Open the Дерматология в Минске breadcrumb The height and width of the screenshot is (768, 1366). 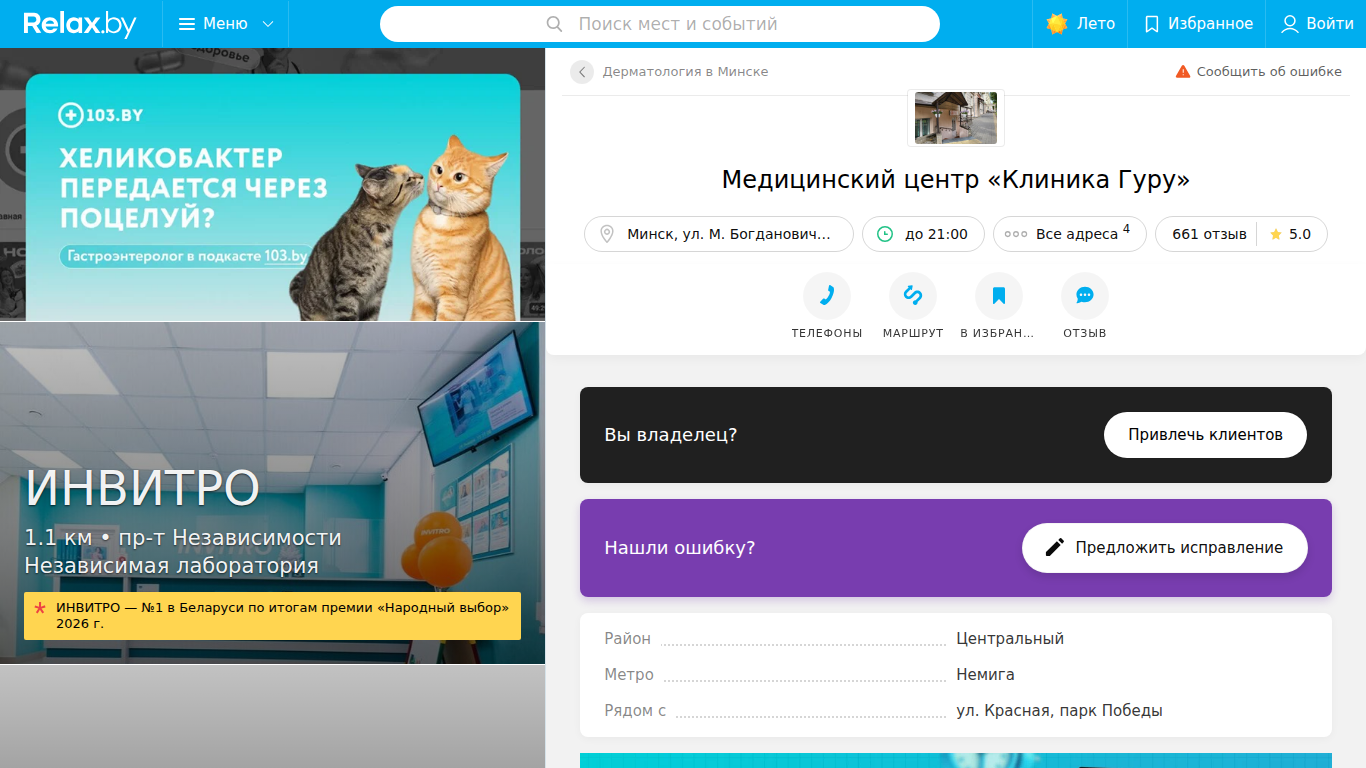[685, 72]
